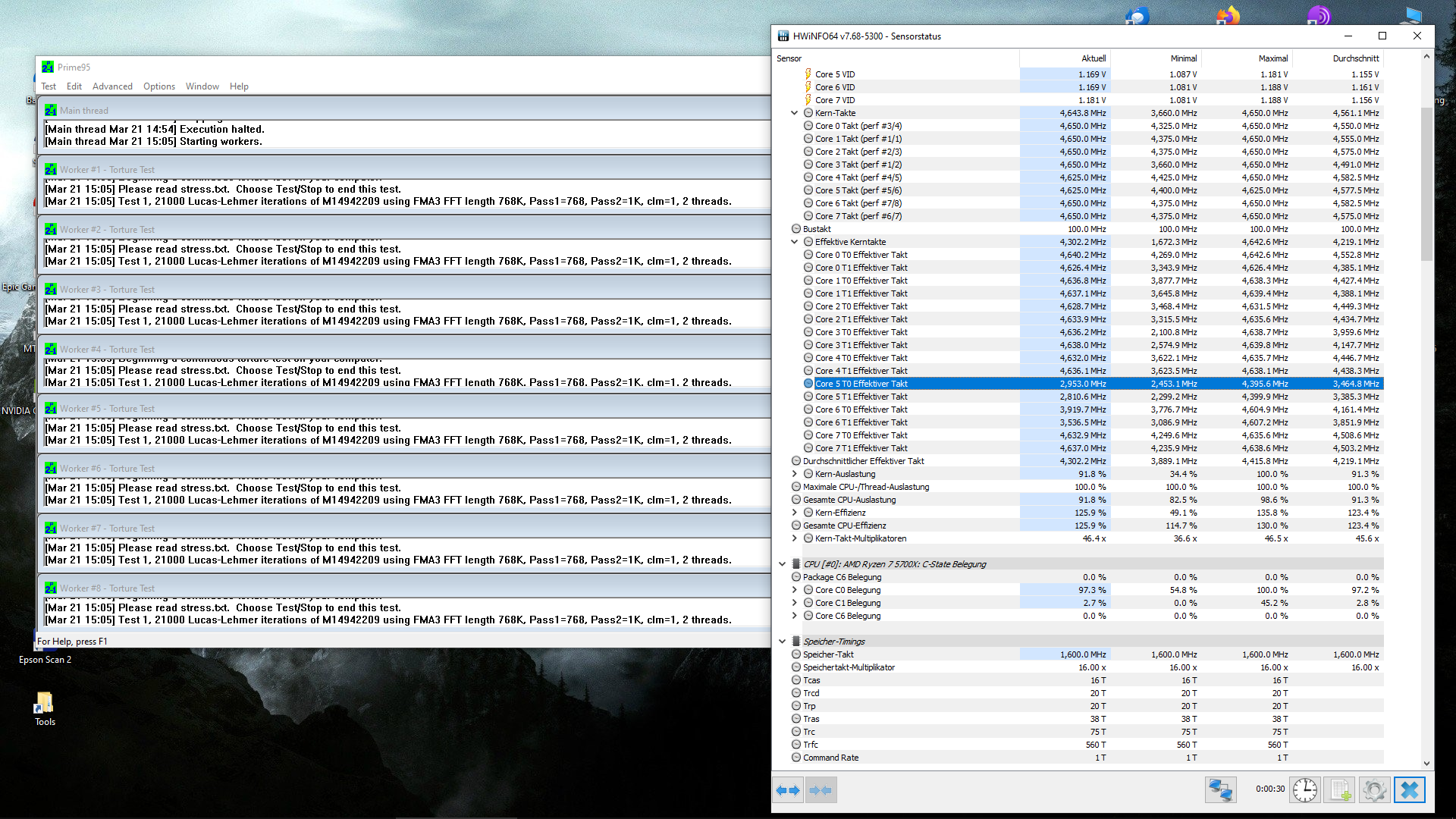
Task: Collapse the CPU C-State Belegung section
Action: [782, 564]
